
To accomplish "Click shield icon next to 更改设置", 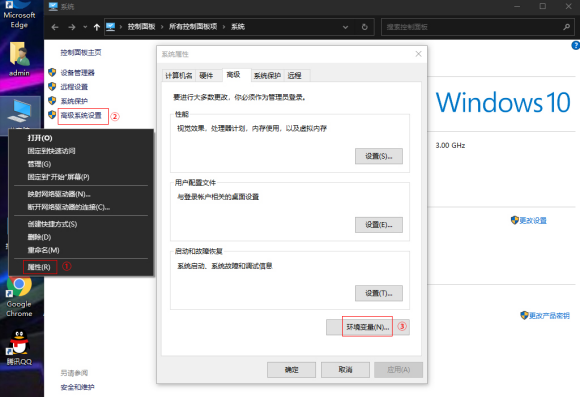I will click(515, 220).
